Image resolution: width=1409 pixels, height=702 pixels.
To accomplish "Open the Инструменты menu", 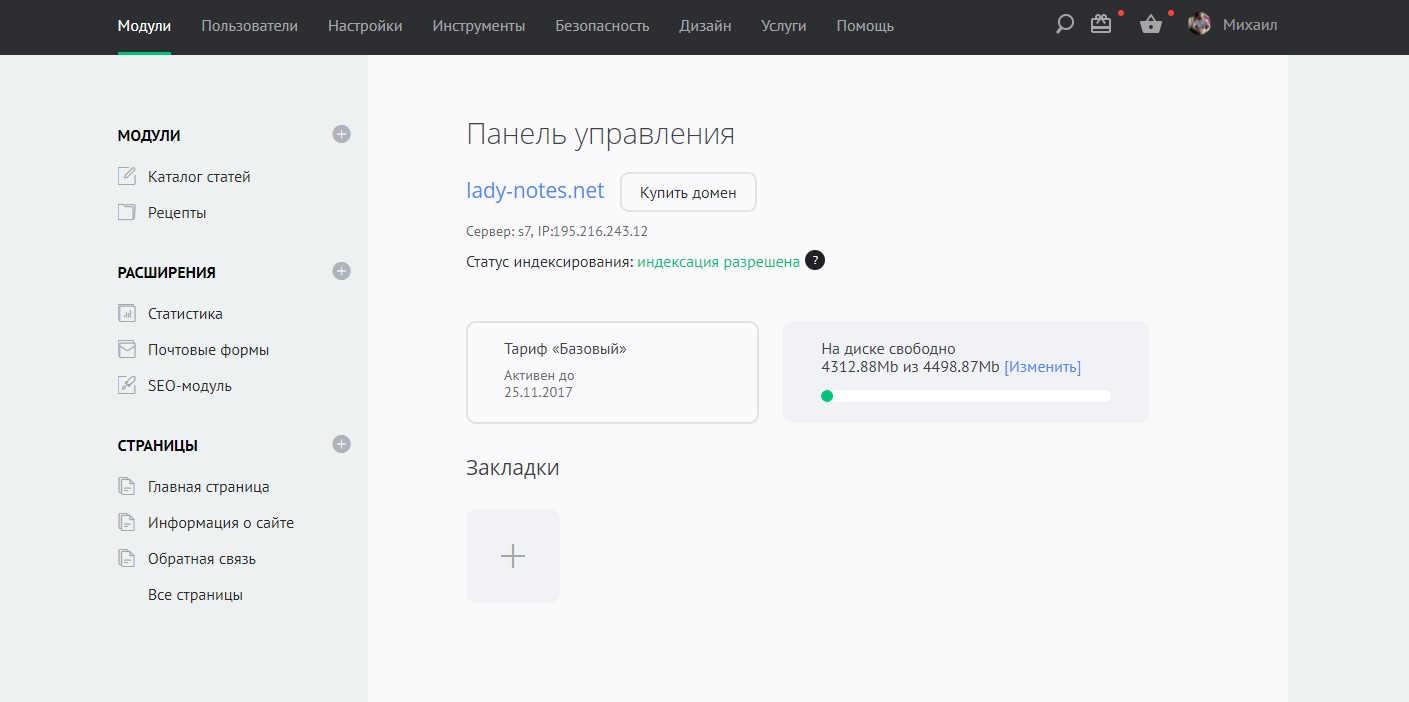I will coord(479,26).
